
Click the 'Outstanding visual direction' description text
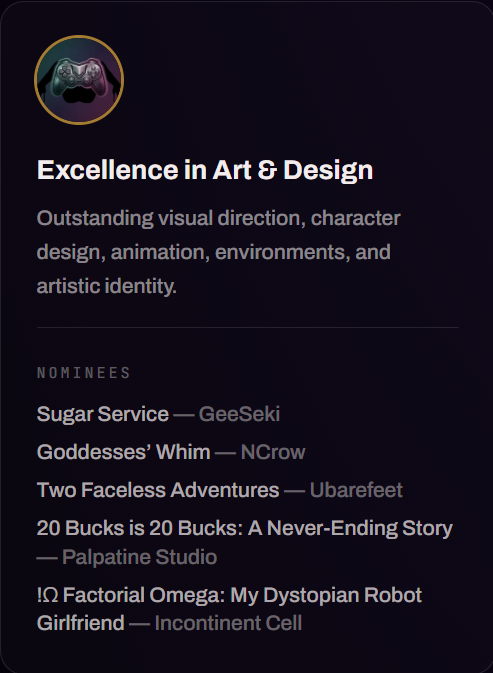click(171, 218)
